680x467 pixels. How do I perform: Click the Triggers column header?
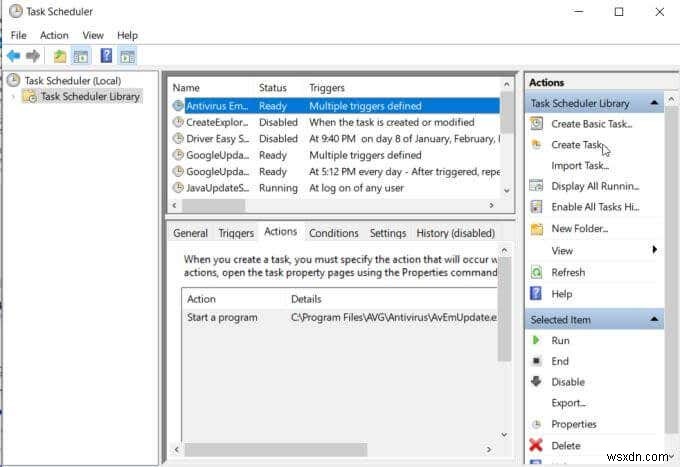pyautogui.click(x=327, y=88)
